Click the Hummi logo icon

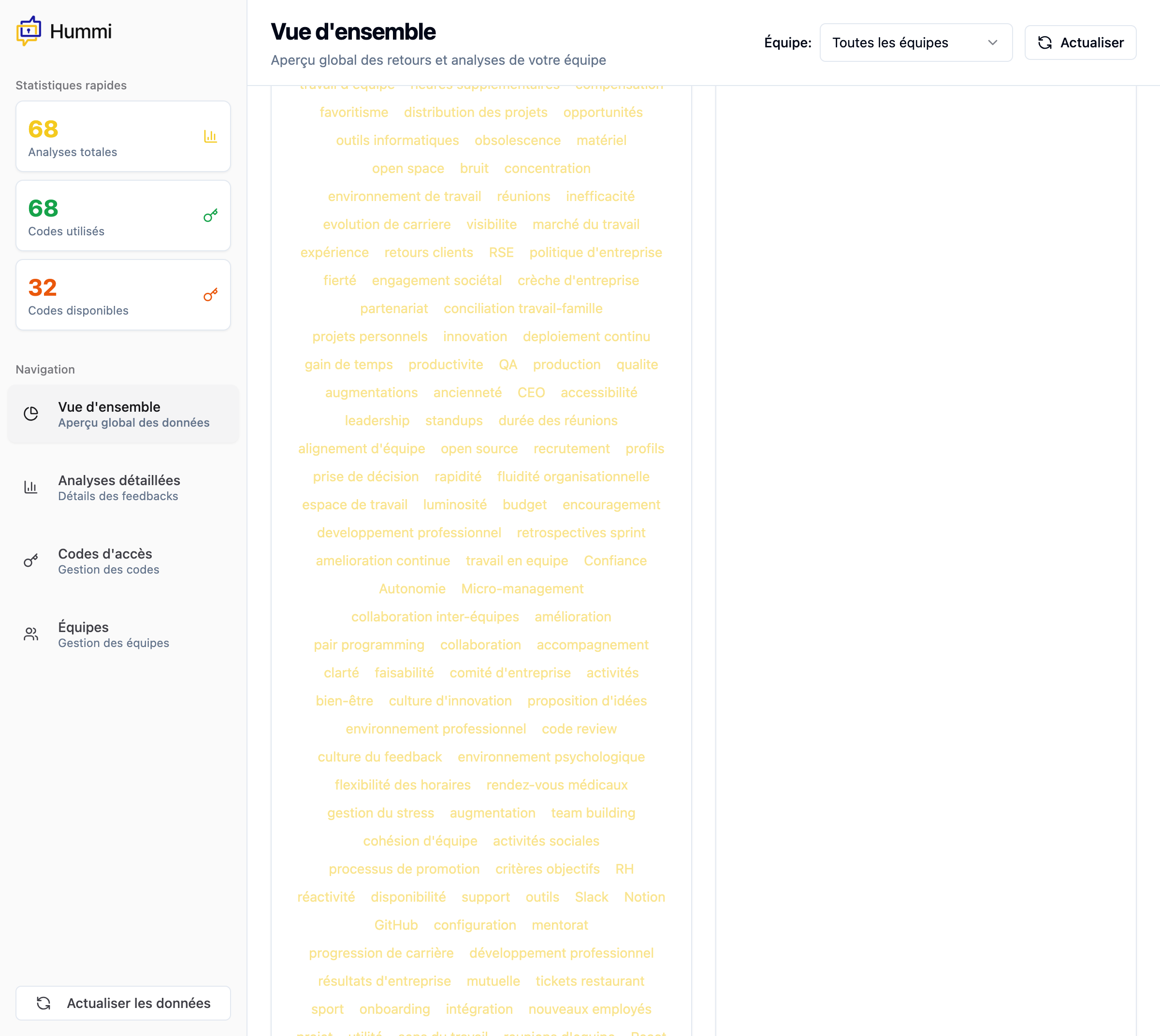(29, 31)
